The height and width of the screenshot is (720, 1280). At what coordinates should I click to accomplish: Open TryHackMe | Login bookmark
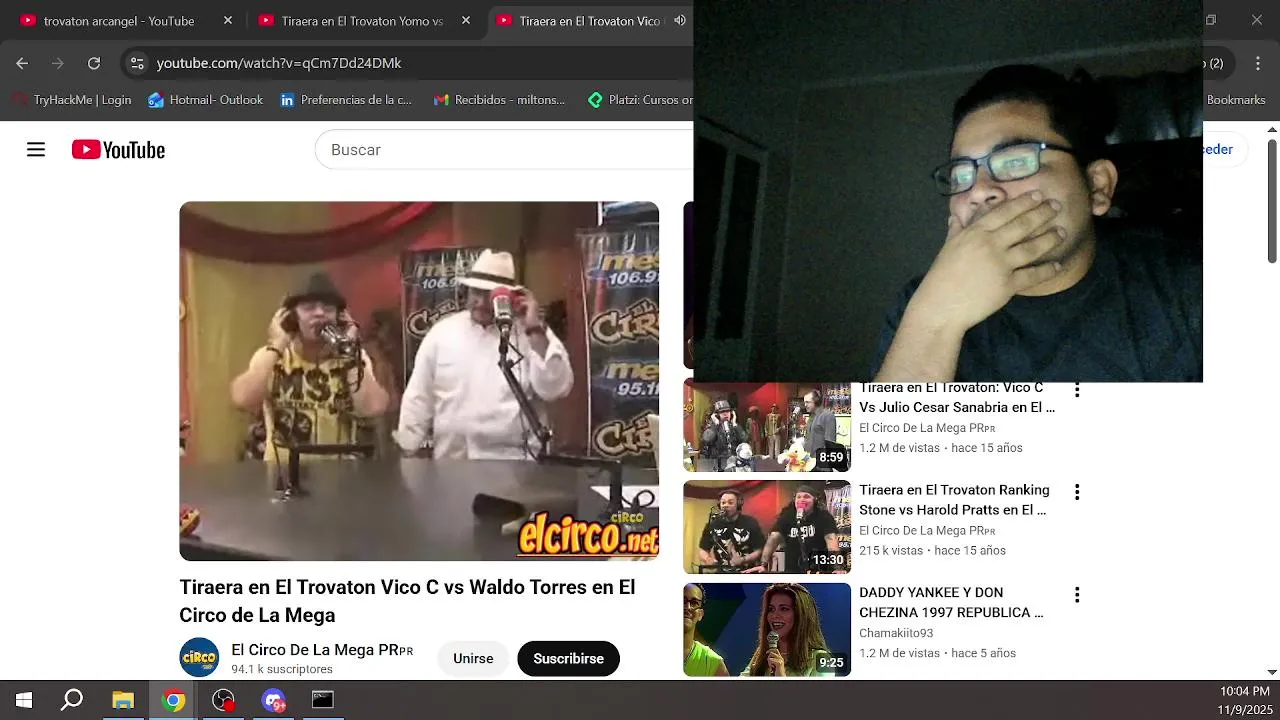72,100
